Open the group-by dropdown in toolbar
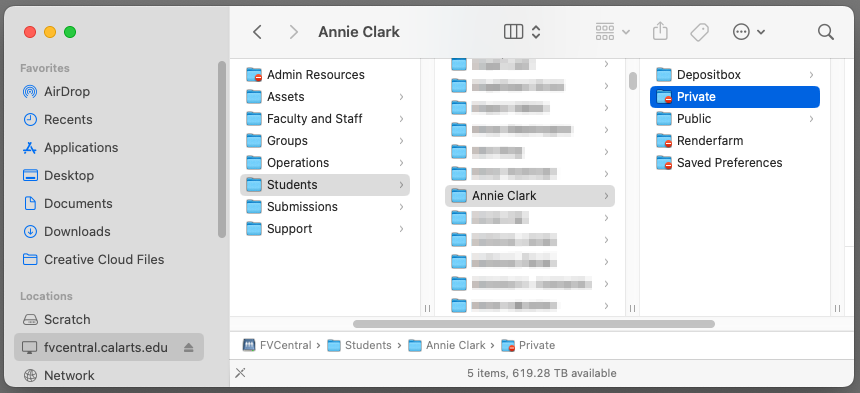This screenshot has width=860, height=393. (613, 32)
